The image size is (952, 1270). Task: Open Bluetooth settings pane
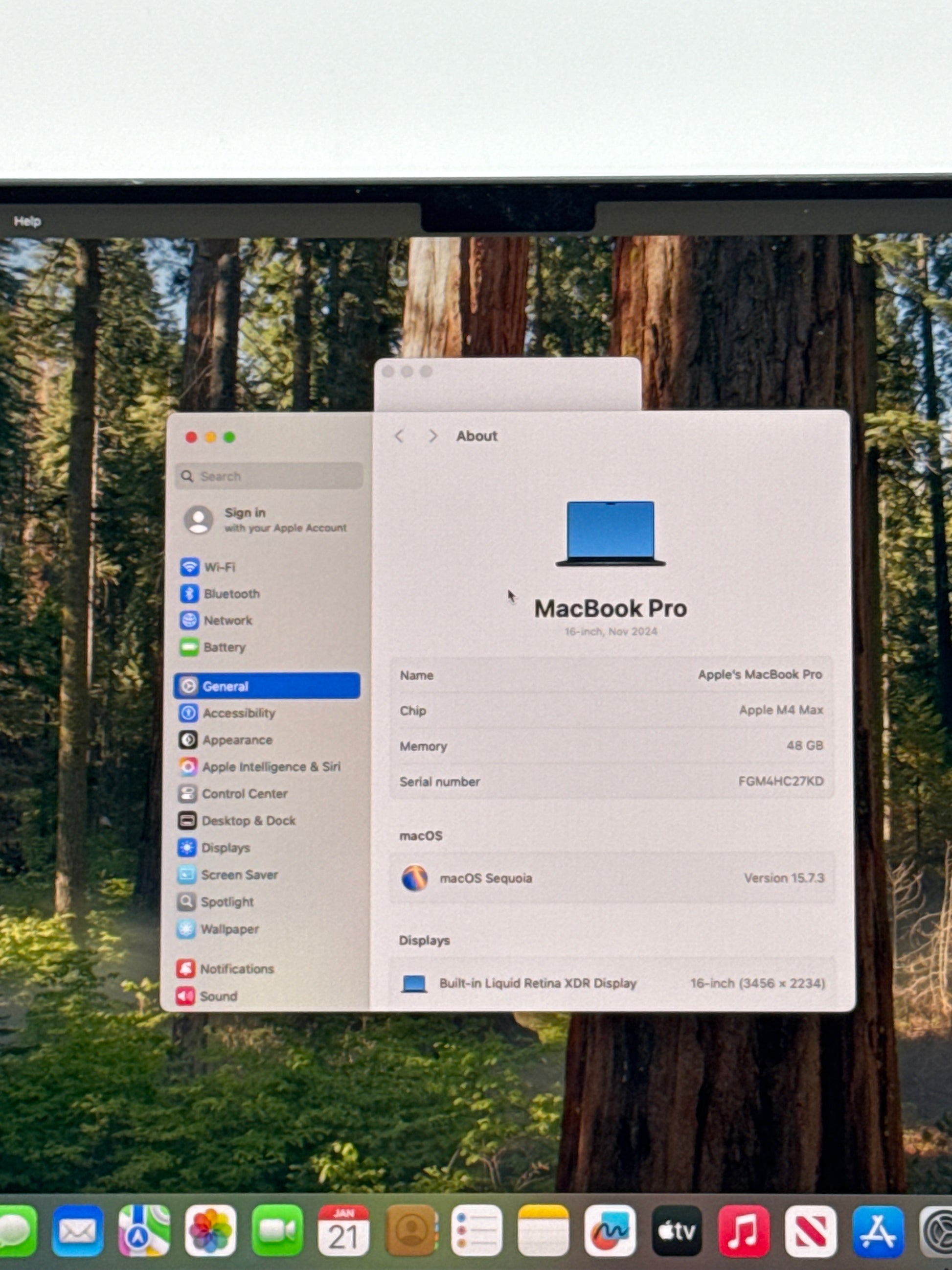coord(231,594)
